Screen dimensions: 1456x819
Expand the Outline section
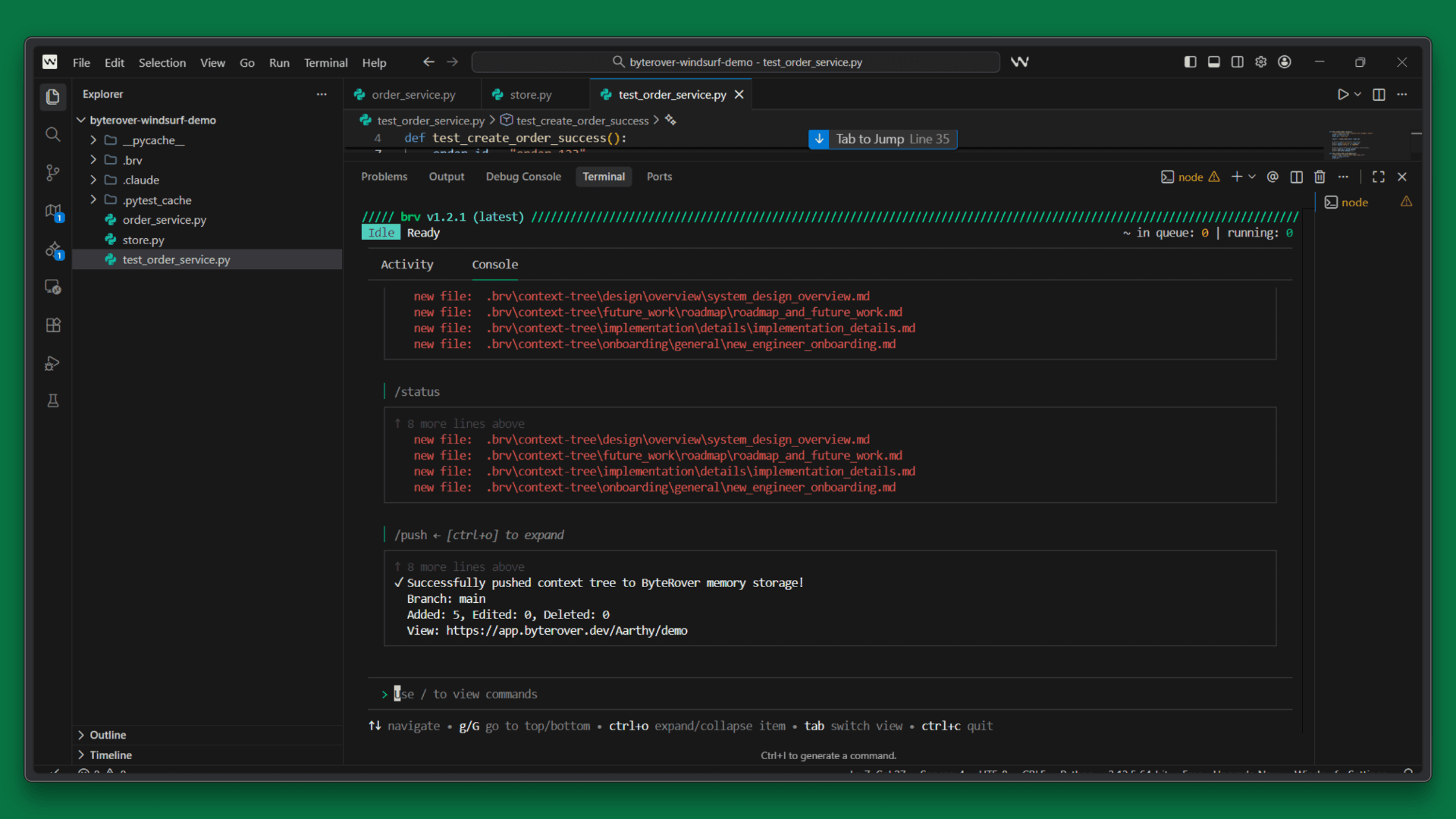click(x=107, y=735)
